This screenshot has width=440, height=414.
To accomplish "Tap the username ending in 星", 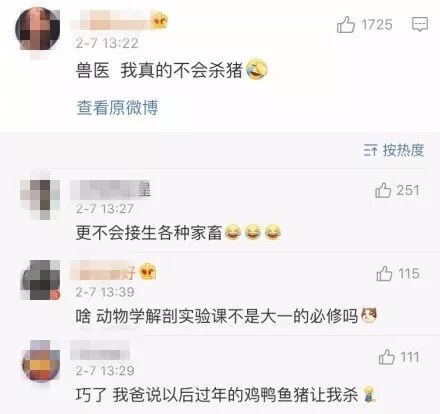I will (111, 190).
